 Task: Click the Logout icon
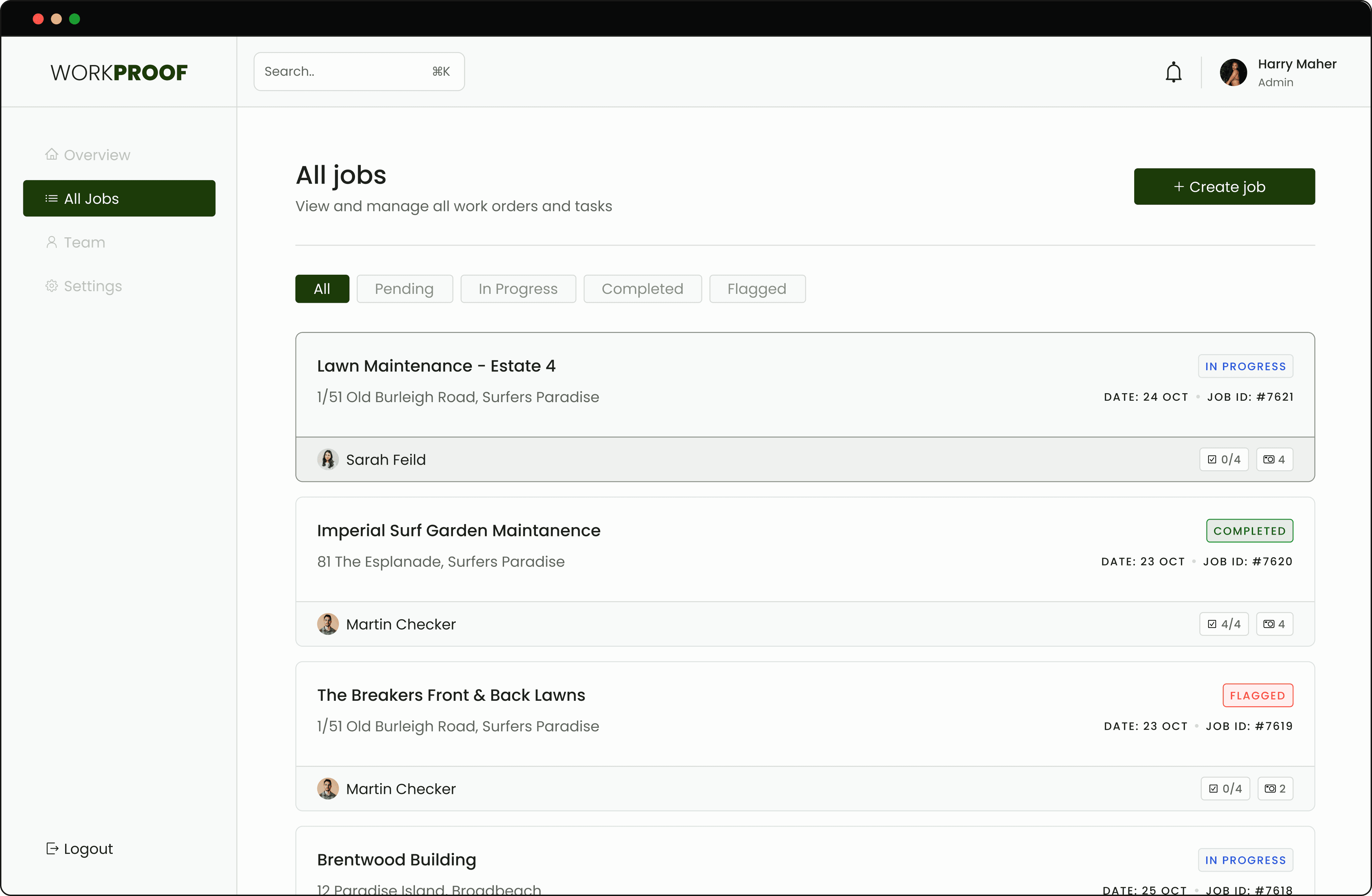pyautogui.click(x=52, y=848)
